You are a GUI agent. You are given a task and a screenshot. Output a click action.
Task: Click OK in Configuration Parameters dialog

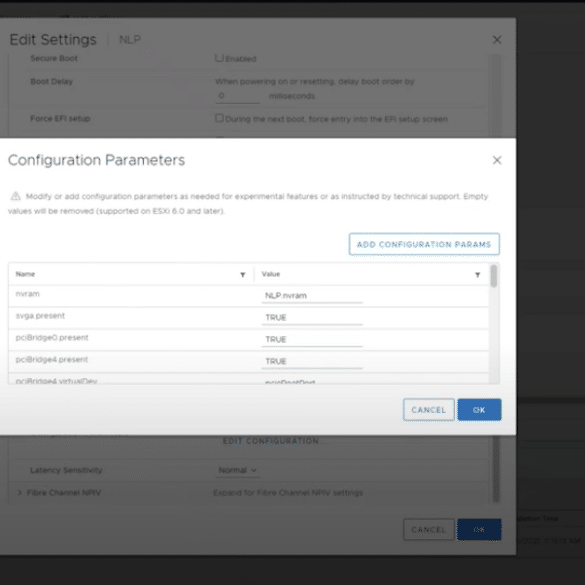tap(479, 410)
